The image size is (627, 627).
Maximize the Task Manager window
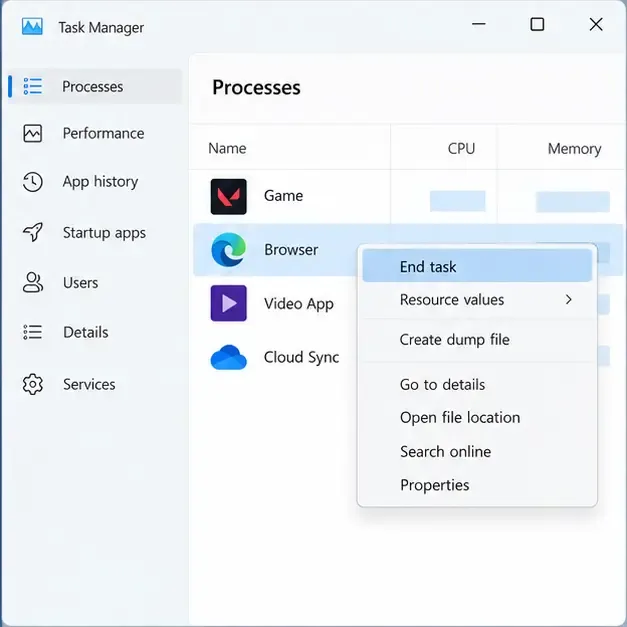click(537, 24)
